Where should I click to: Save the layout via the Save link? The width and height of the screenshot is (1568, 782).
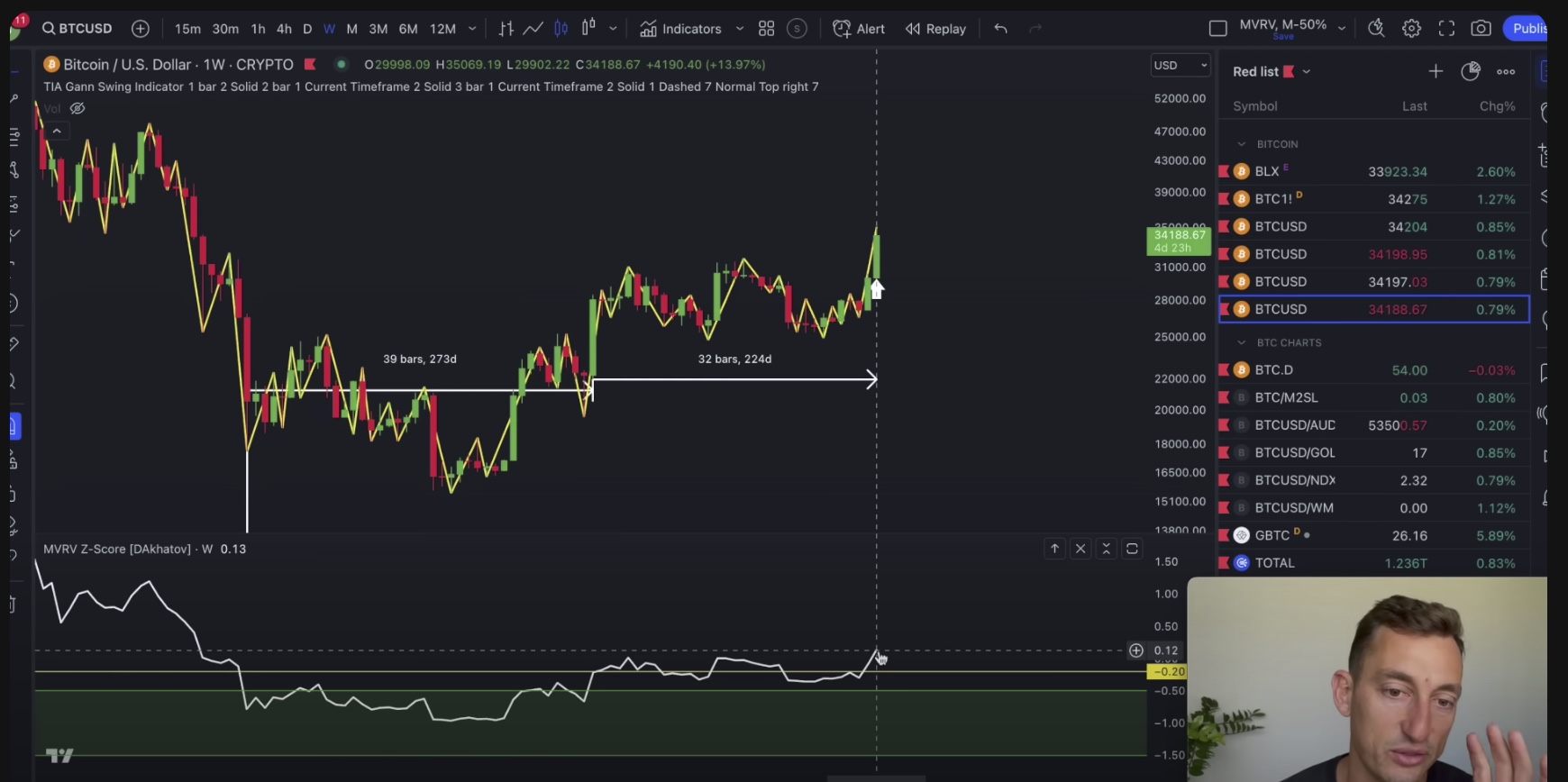pos(1283,37)
